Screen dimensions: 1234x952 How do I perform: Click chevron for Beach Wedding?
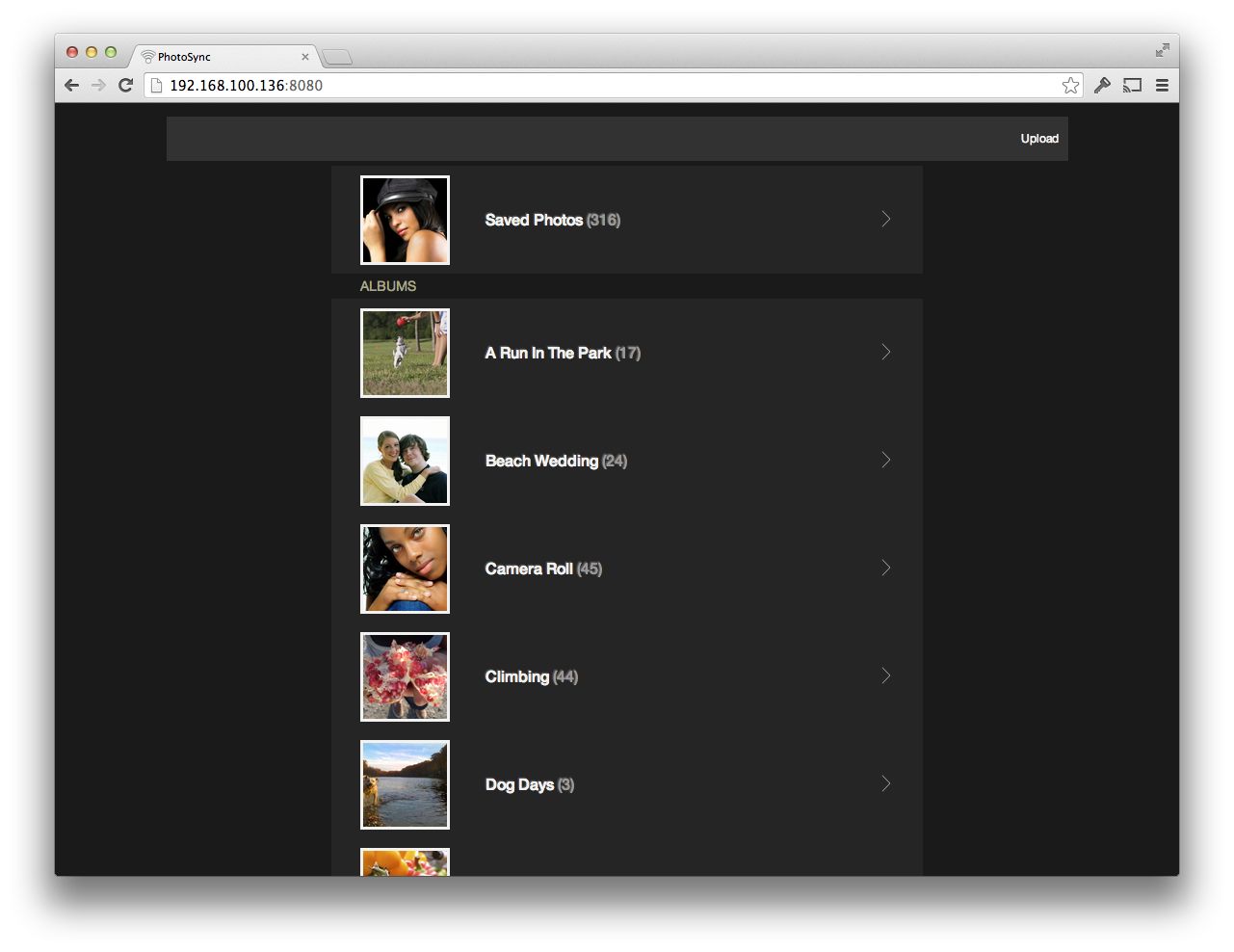tap(886, 461)
